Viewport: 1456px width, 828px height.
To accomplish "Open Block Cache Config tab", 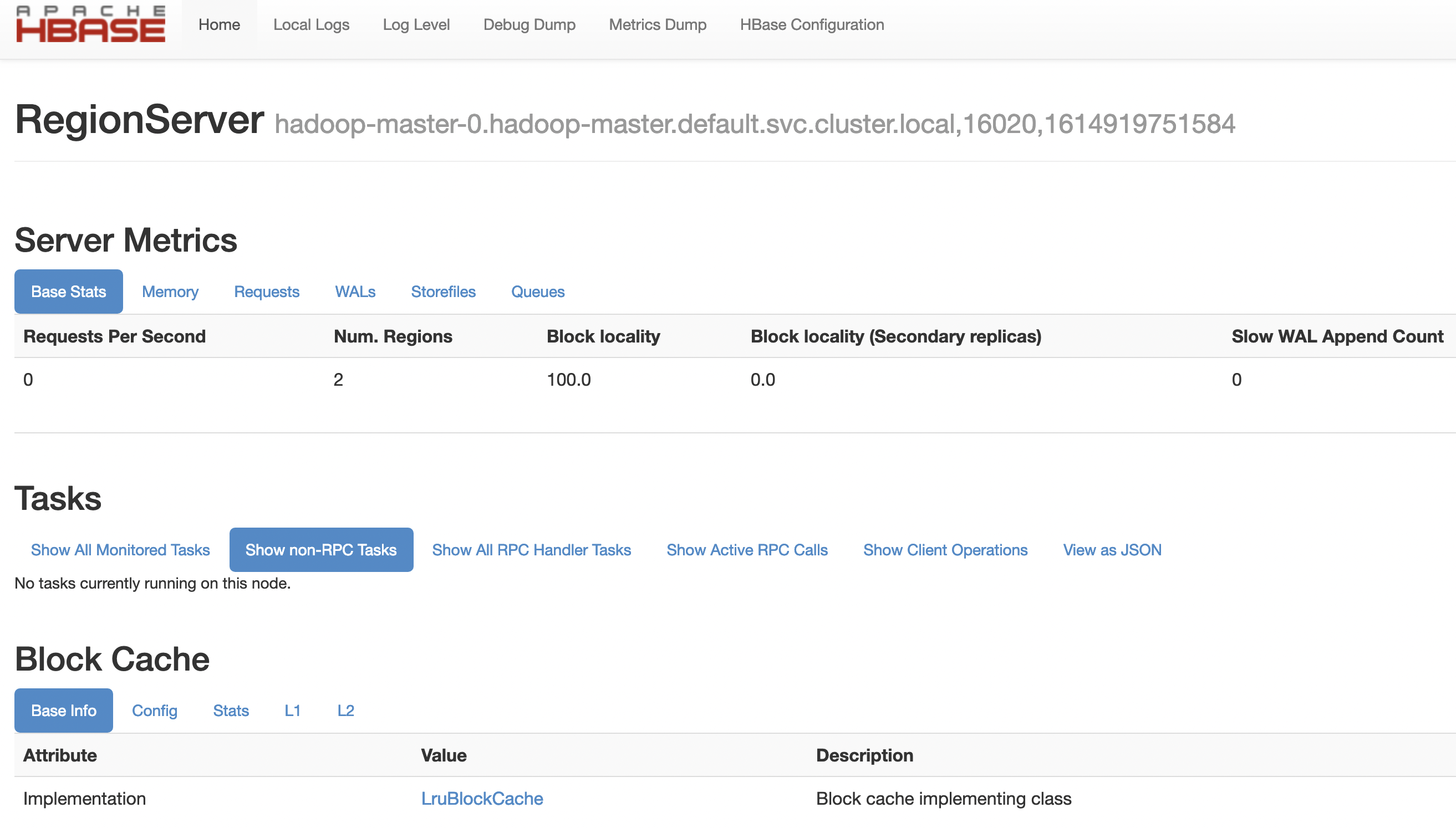I will click(x=154, y=711).
